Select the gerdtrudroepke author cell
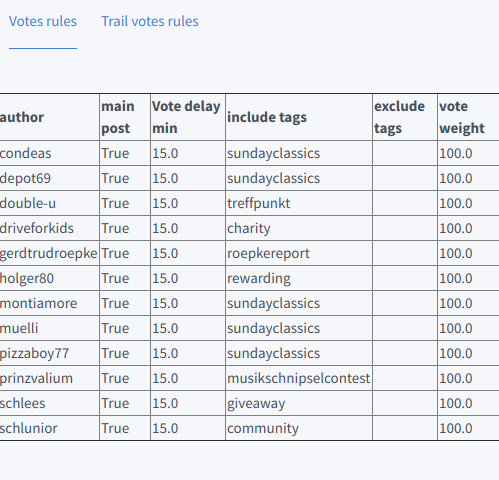This screenshot has width=499, height=480. coord(49,253)
